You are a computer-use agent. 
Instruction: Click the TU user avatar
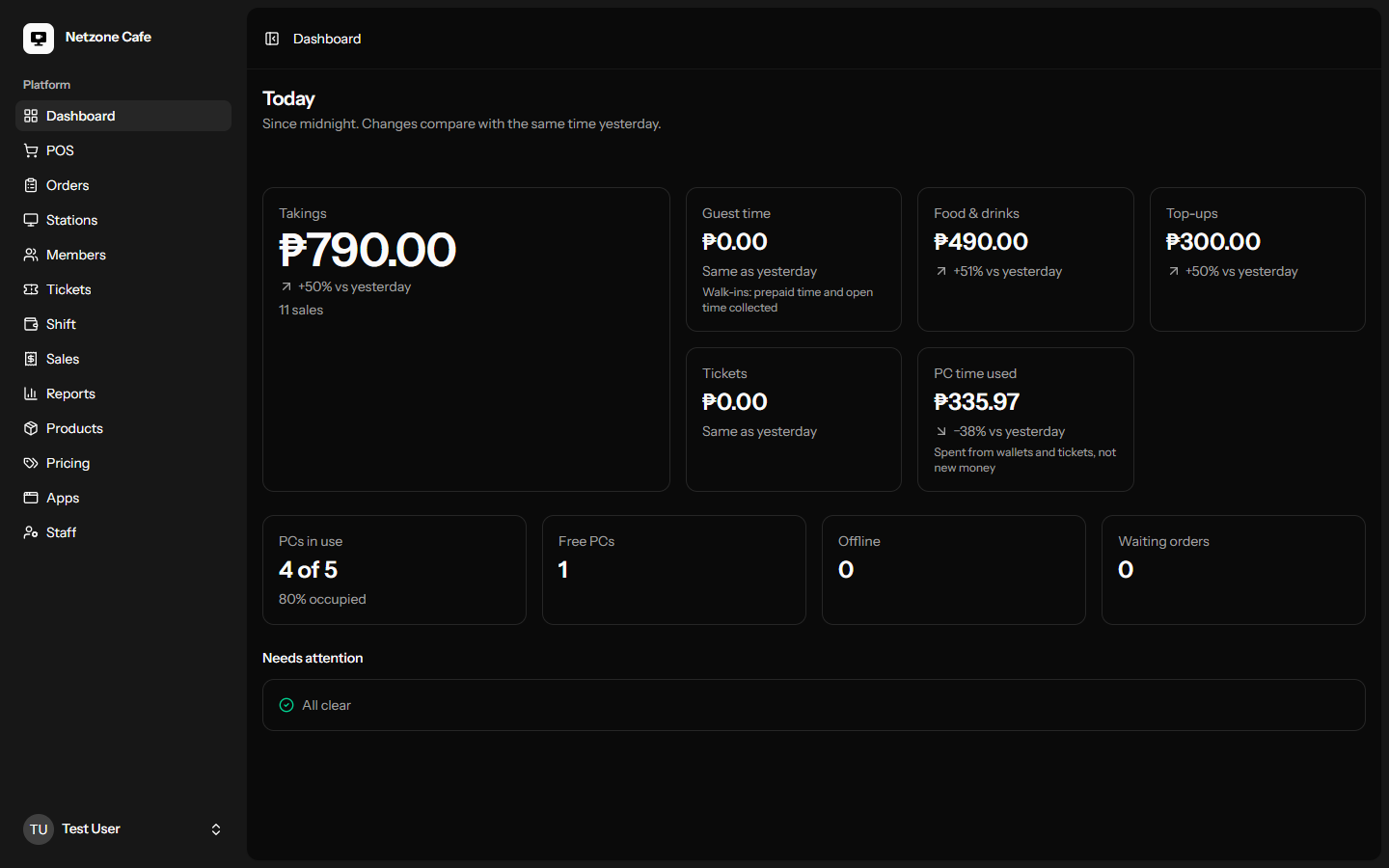click(x=39, y=829)
